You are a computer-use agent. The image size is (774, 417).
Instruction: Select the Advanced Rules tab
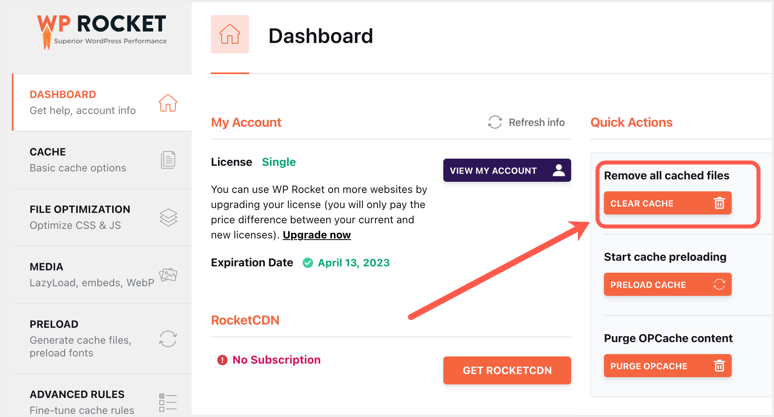pos(80,402)
